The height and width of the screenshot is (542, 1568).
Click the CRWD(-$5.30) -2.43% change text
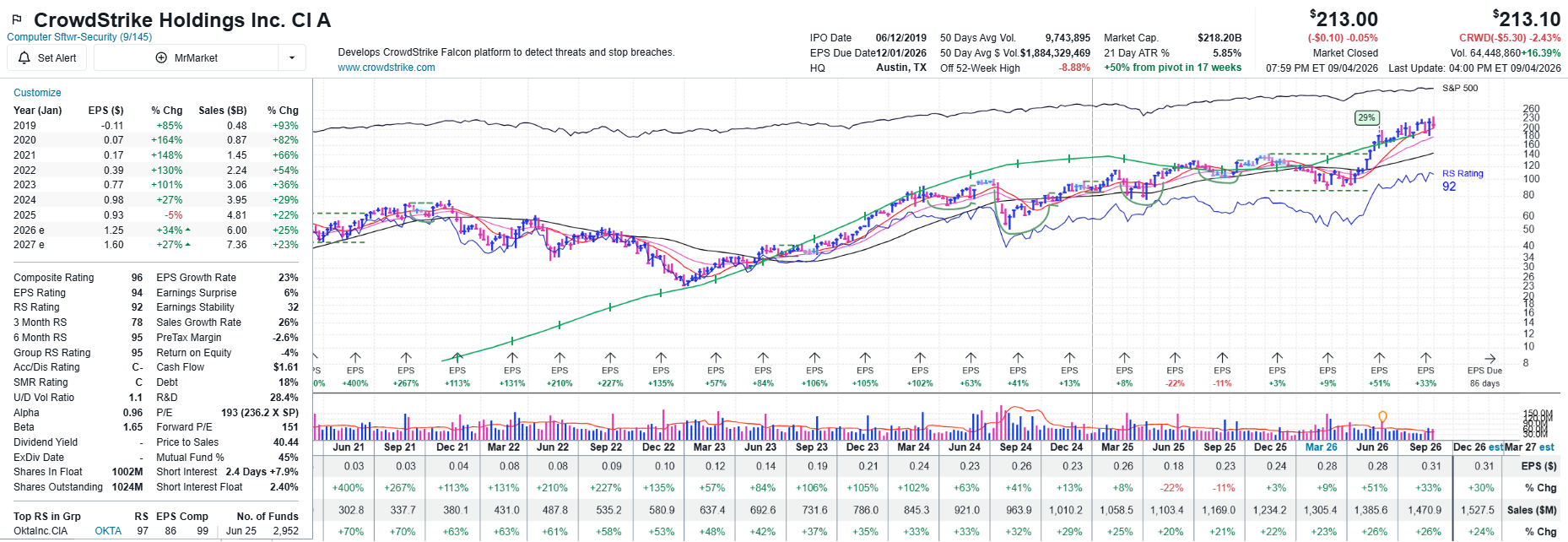[x=1510, y=38]
